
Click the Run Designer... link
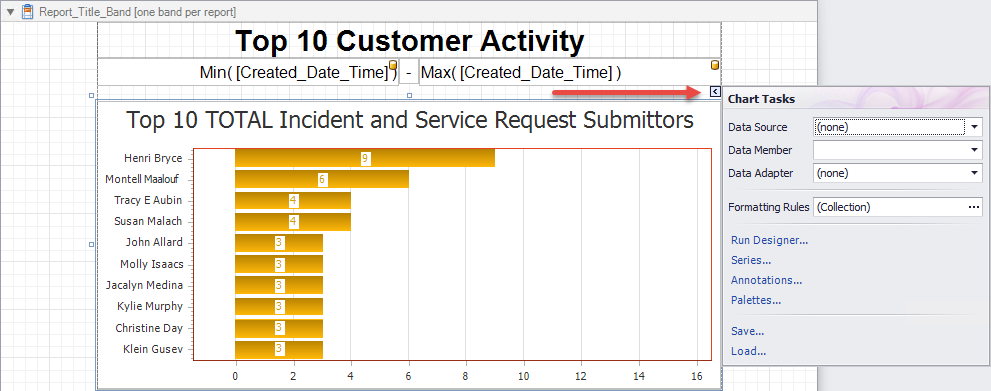pyautogui.click(x=769, y=240)
